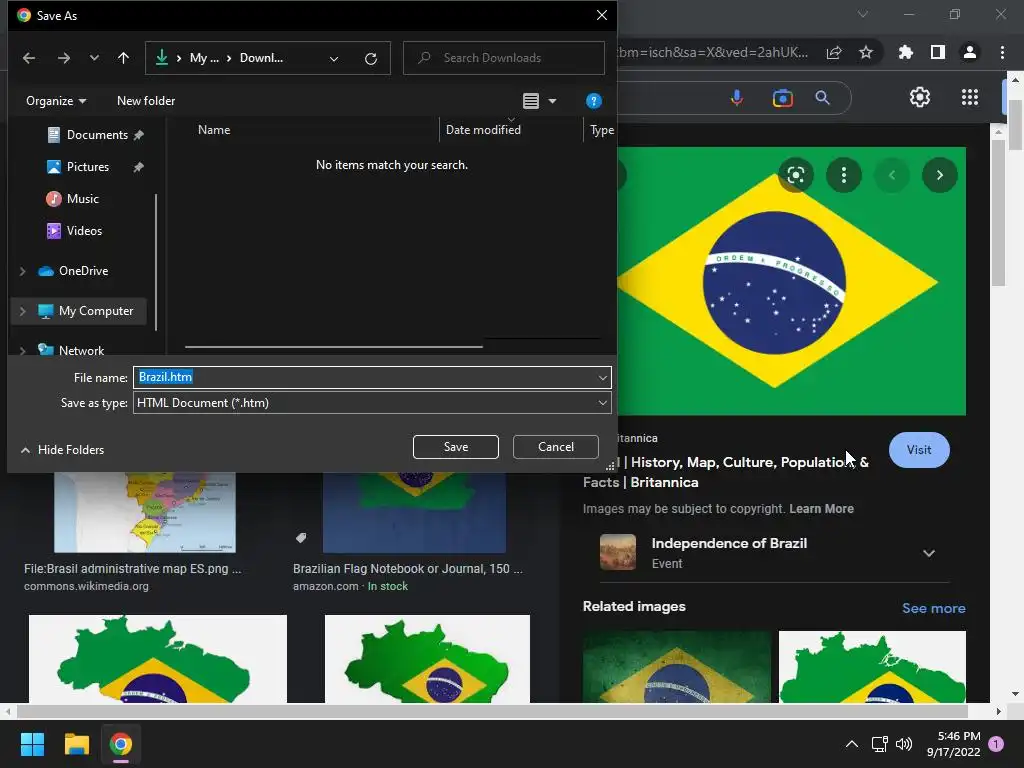Open File Explorer from taskbar
Viewport: 1024px width, 768px height.
click(x=76, y=744)
